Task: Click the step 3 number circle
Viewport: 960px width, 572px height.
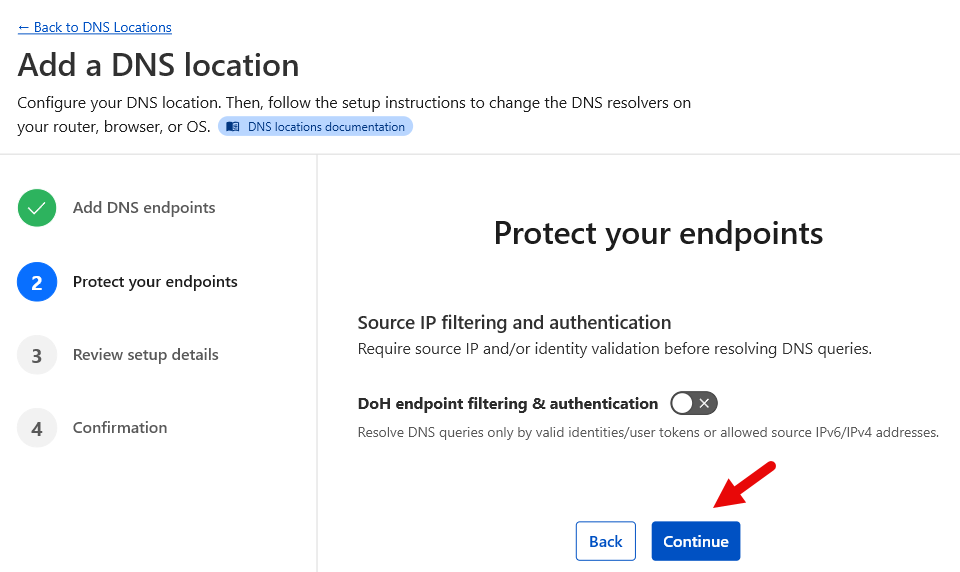Action: click(x=37, y=355)
